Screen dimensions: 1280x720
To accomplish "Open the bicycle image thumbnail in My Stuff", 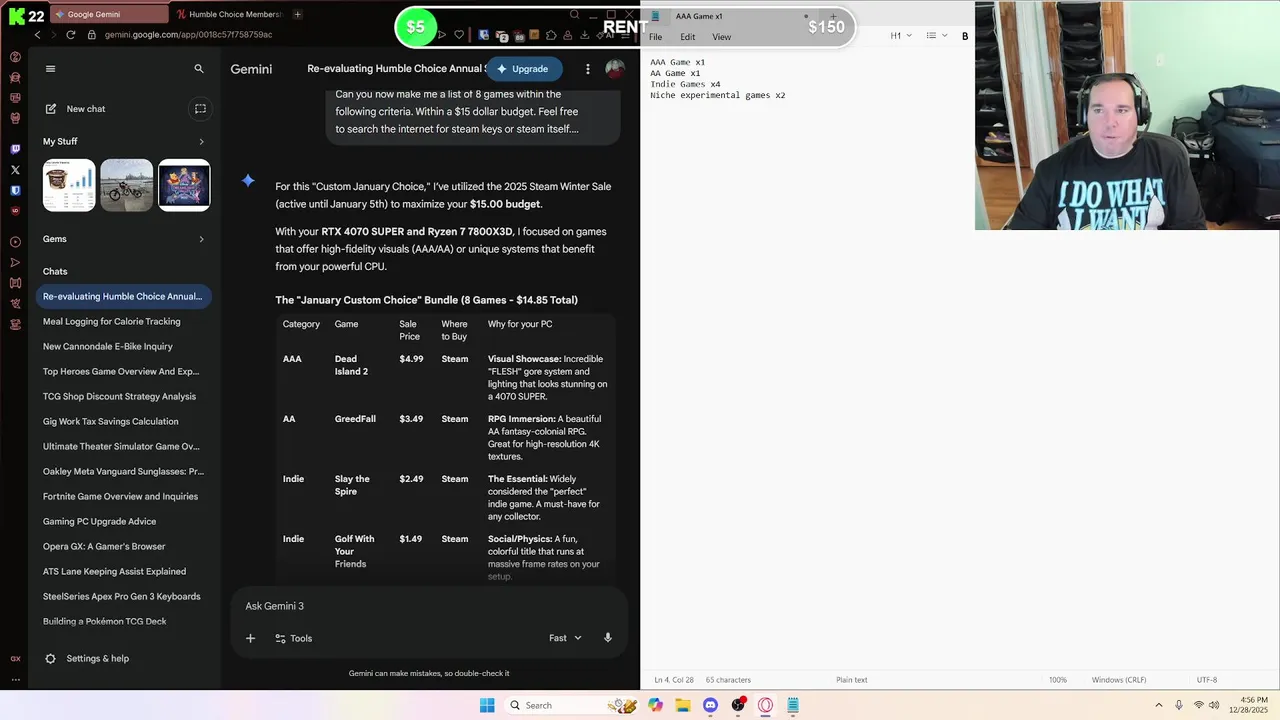I will point(127,185).
